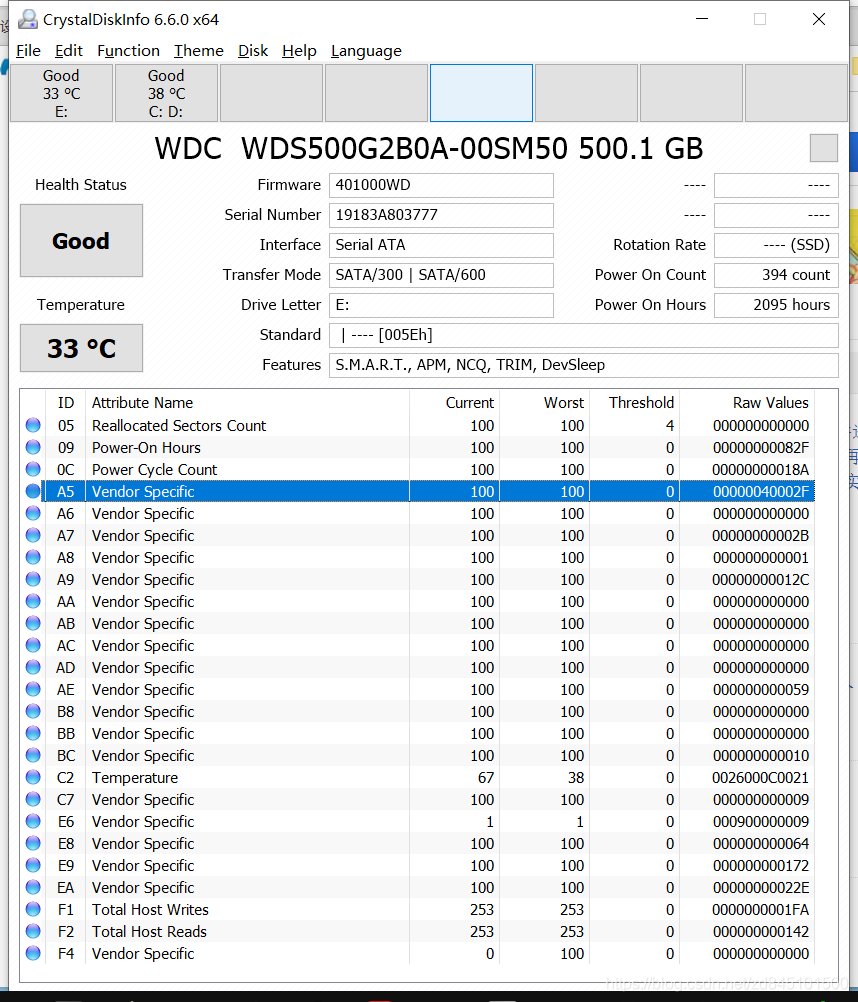Click the Interface field Serial ATA
This screenshot has height=1002, width=858.
tap(441, 245)
